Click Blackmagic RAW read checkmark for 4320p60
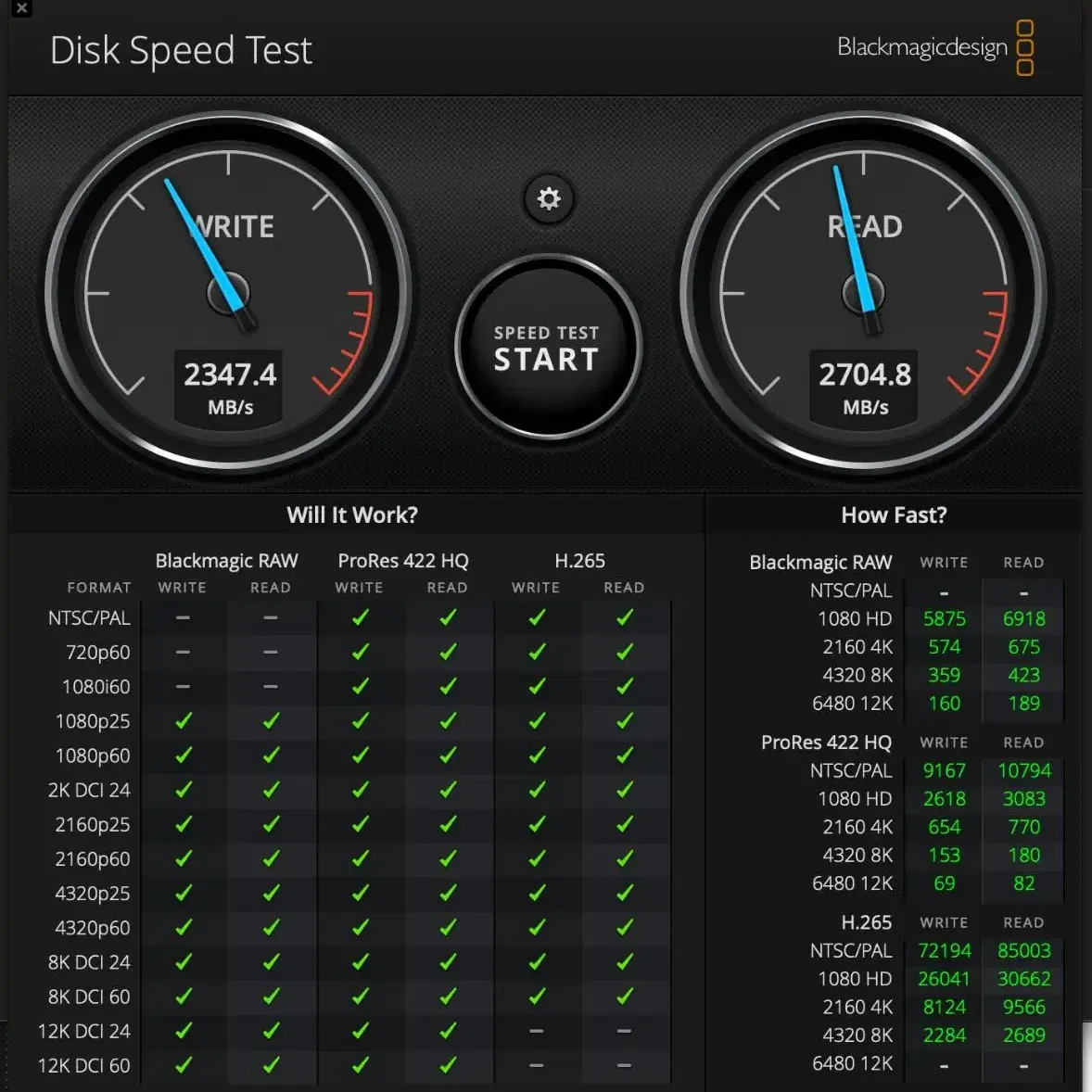This screenshot has width=1092, height=1092. (x=271, y=928)
